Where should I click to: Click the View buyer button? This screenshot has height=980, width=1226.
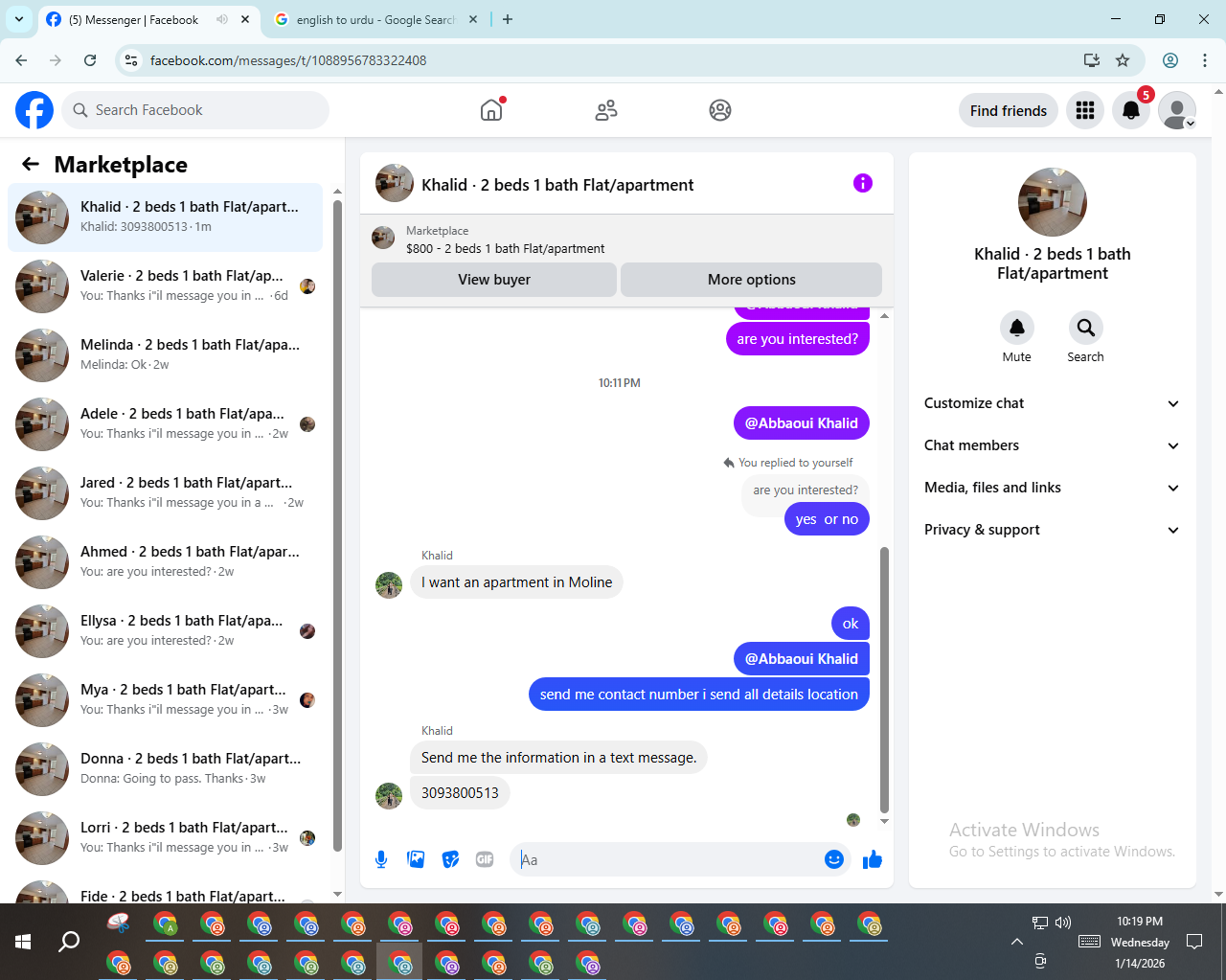coord(494,280)
